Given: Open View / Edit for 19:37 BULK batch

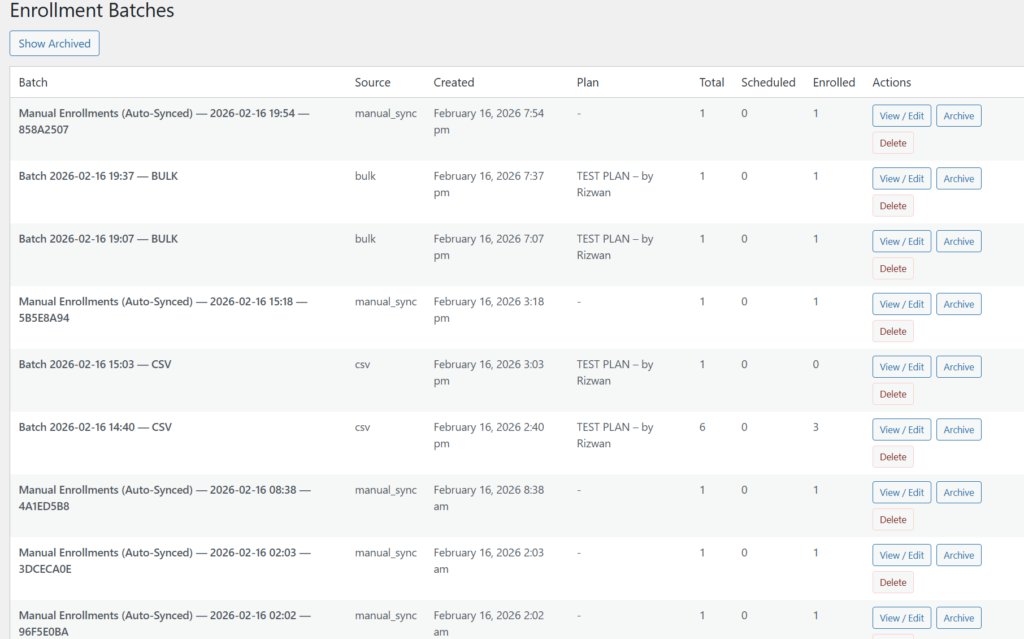Looking at the screenshot, I should point(901,179).
